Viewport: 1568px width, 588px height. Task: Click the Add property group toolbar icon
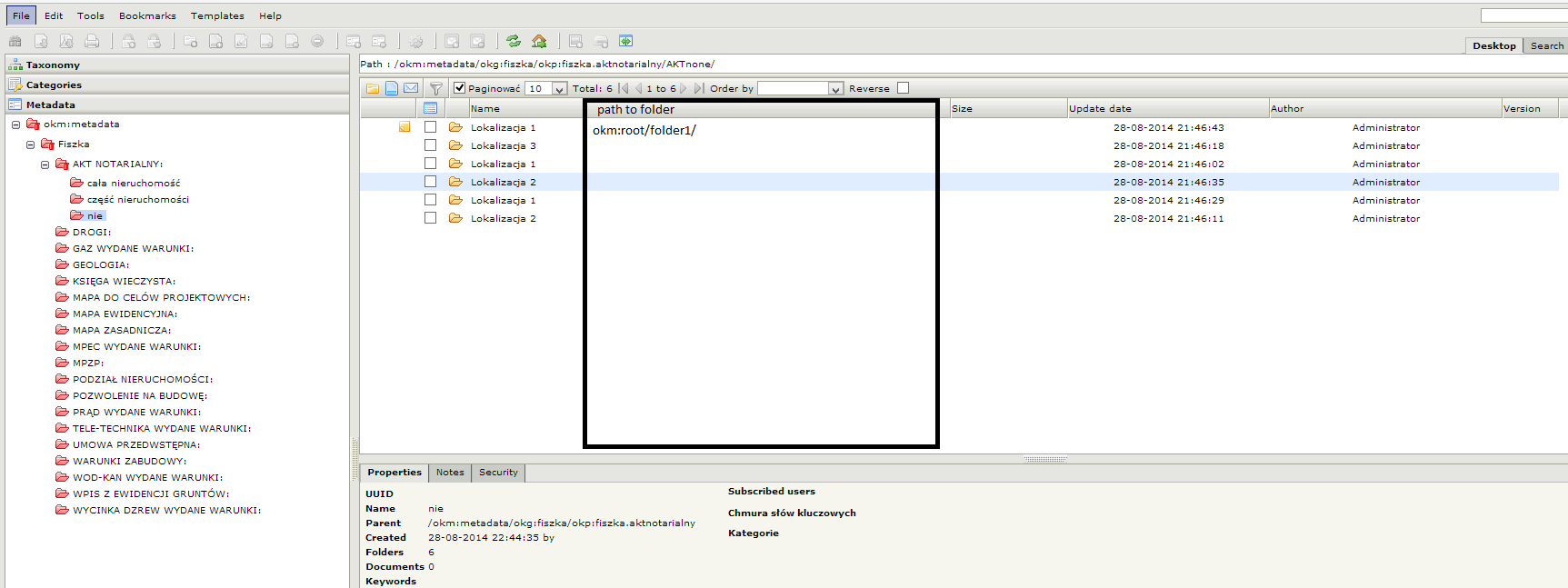coord(354,41)
